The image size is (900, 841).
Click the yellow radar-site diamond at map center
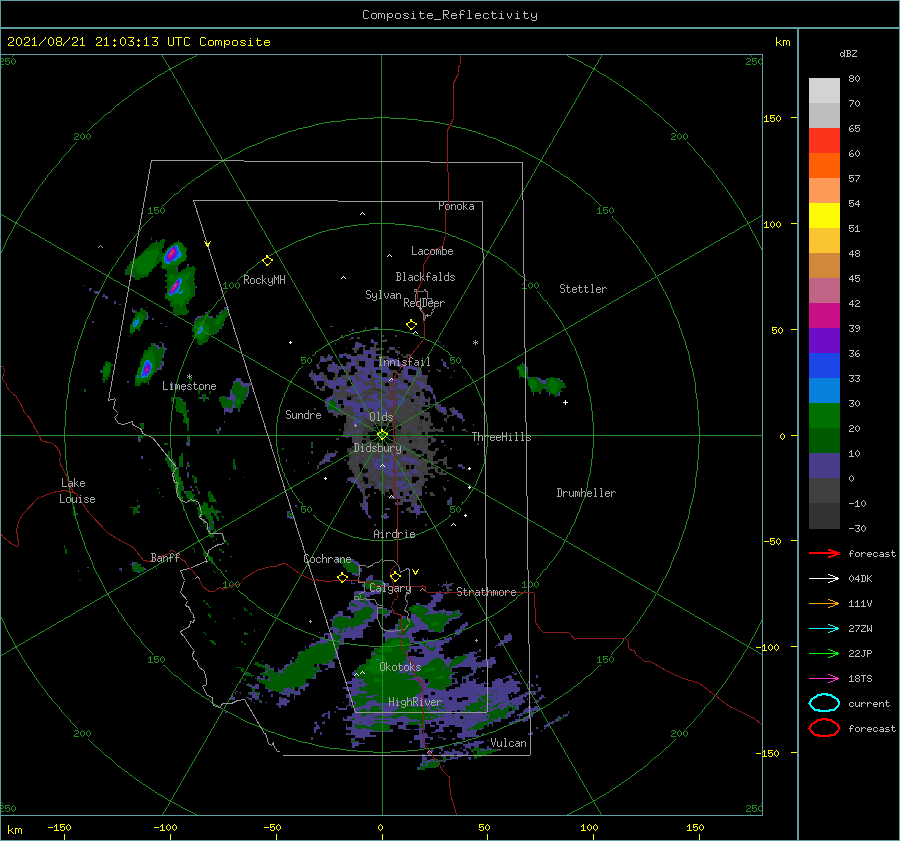pyautogui.click(x=382, y=435)
